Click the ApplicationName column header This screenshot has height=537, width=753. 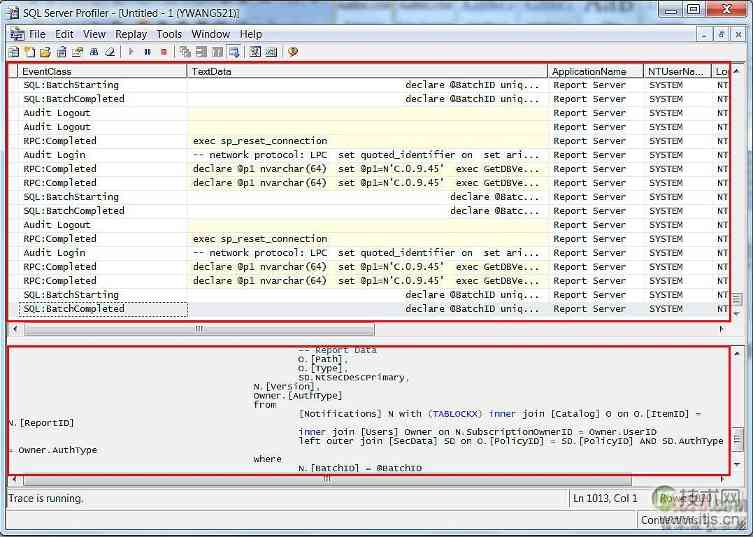point(595,72)
